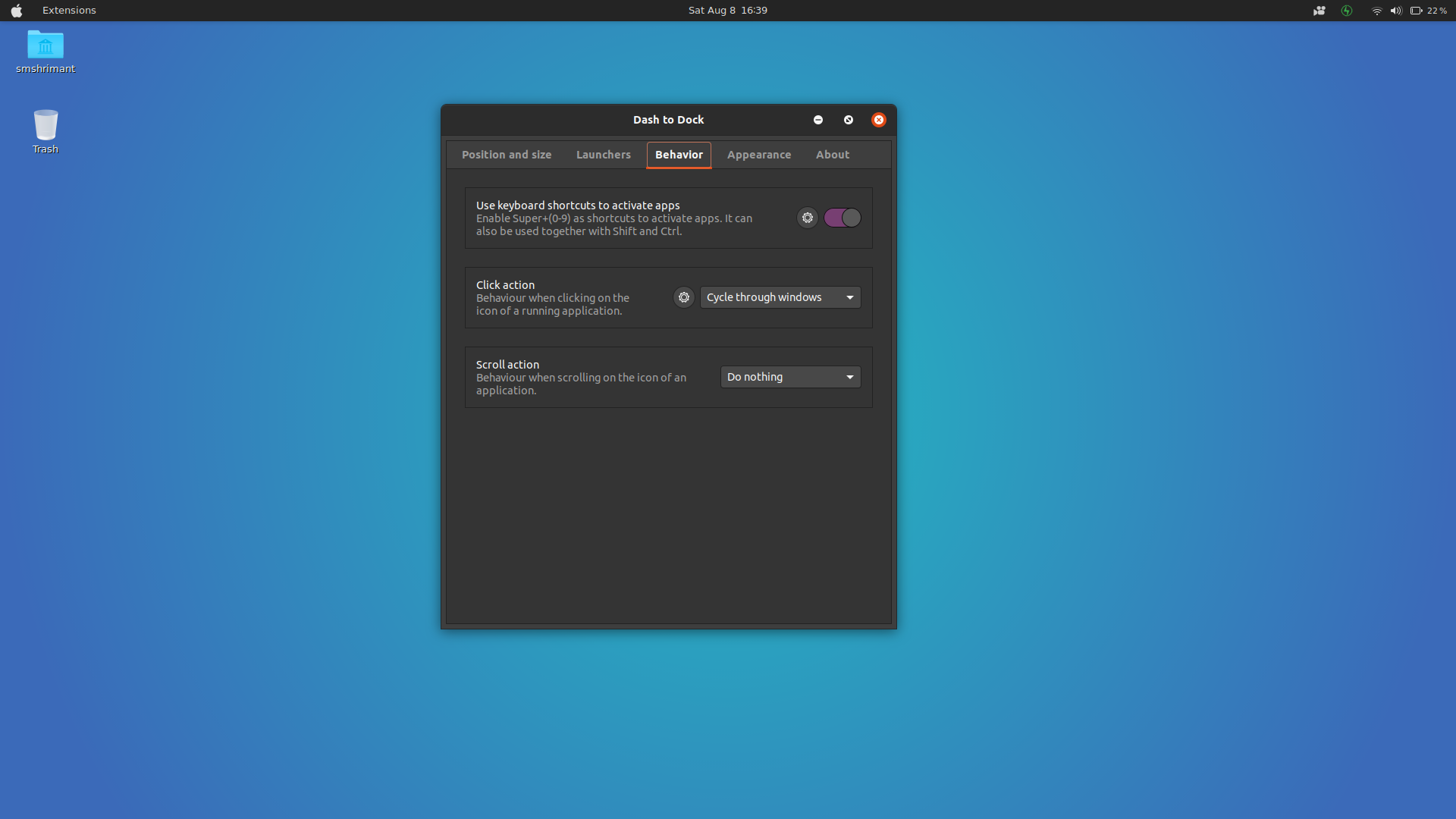This screenshot has height=819, width=1456.
Task: Click the volume speaker icon
Action: 1396,11
